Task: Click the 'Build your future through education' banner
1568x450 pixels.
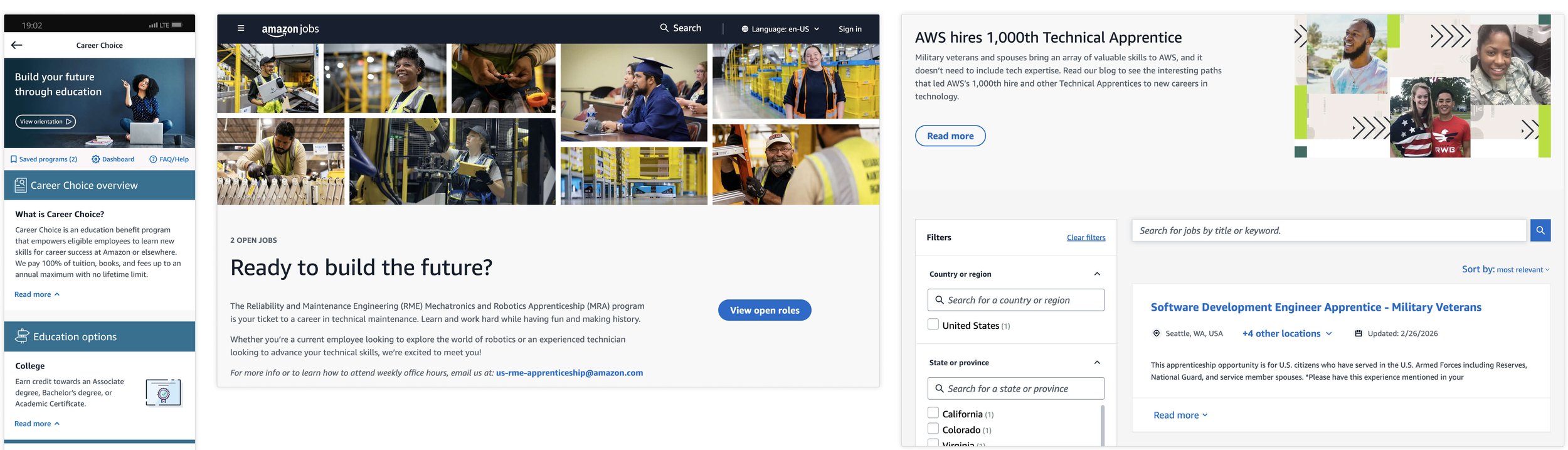Action: pyautogui.click(x=100, y=103)
